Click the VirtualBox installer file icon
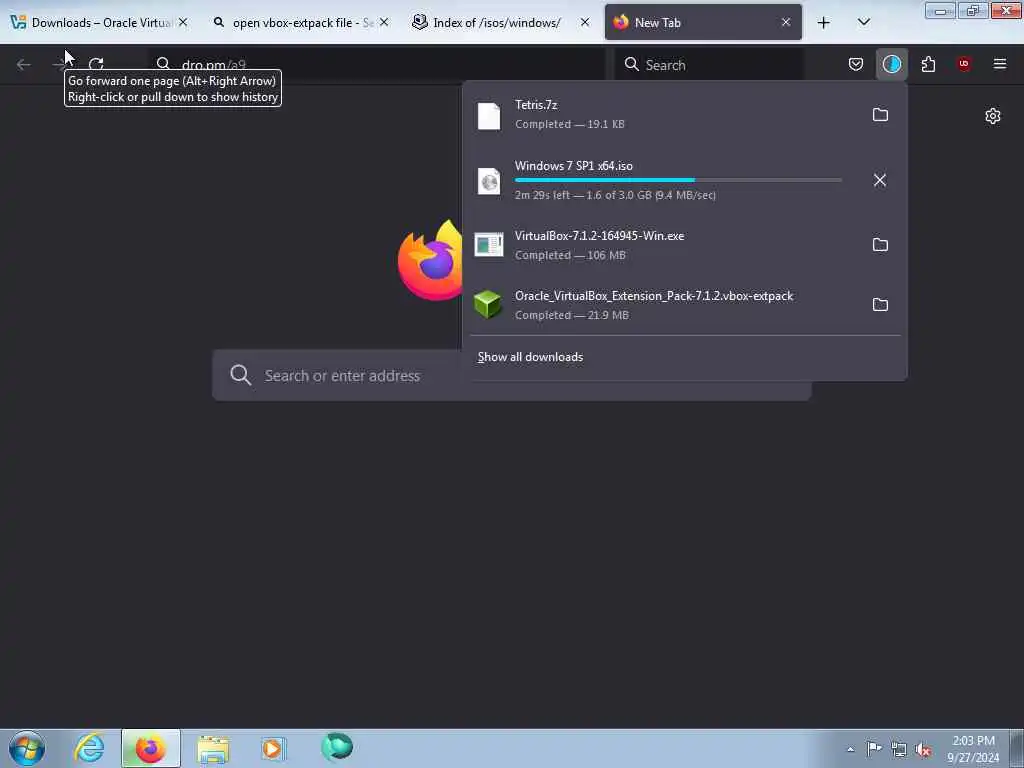This screenshot has height=768, width=1024. pos(488,245)
